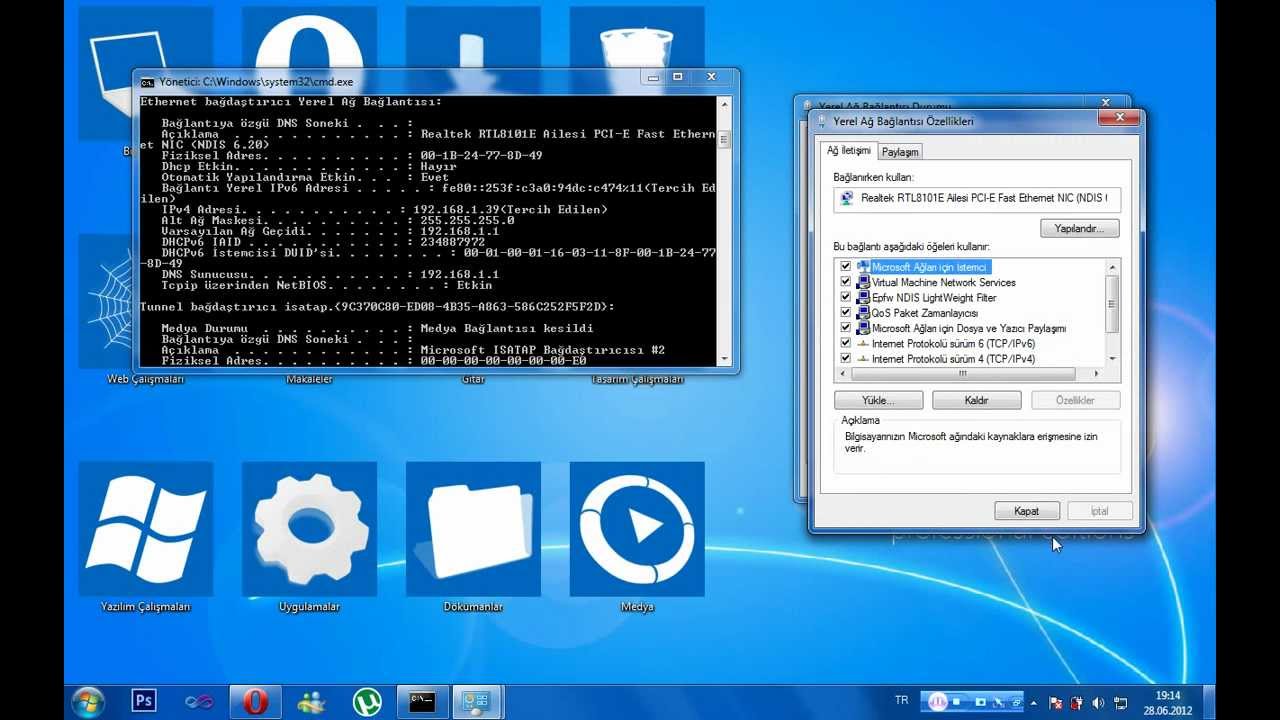Click cmd window scroll up arrow
The height and width of the screenshot is (720, 1280).
[x=724, y=103]
